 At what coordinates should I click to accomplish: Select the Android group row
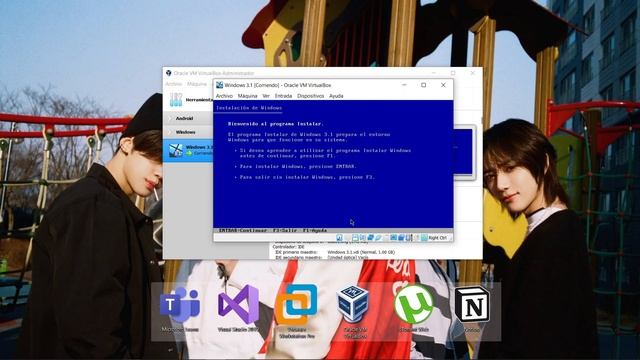tap(188, 118)
